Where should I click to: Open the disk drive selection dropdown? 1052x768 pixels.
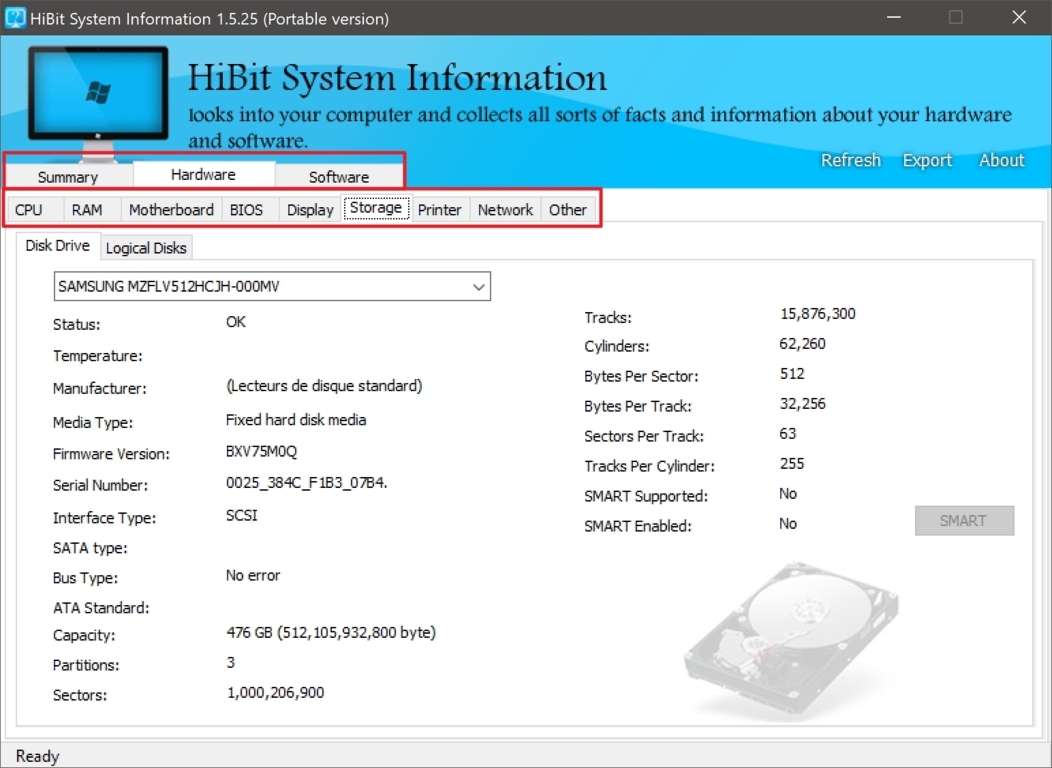pyautogui.click(x=272, y=286)
